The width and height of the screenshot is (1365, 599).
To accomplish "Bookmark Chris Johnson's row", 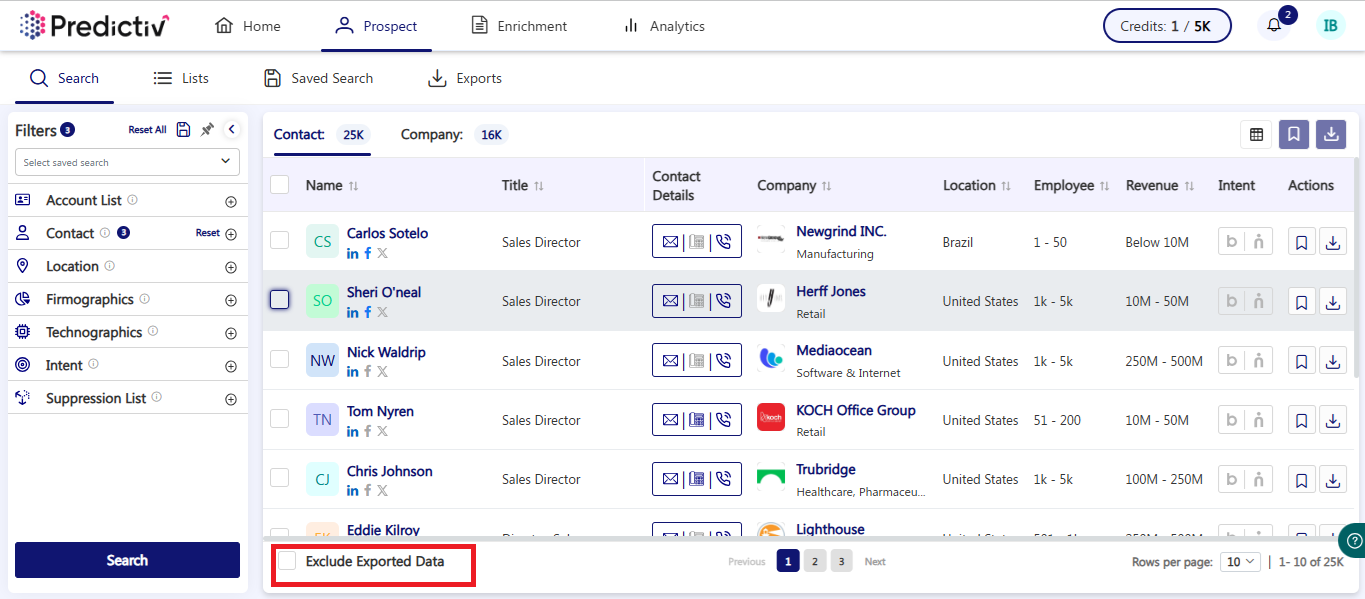I will [x=1302, y=480].
